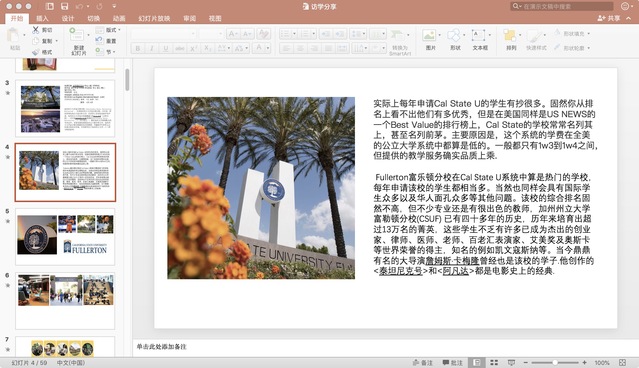Switch to slide sorter view icon
Viewport: 639px width, 368px height.
[x=494, y=362]
